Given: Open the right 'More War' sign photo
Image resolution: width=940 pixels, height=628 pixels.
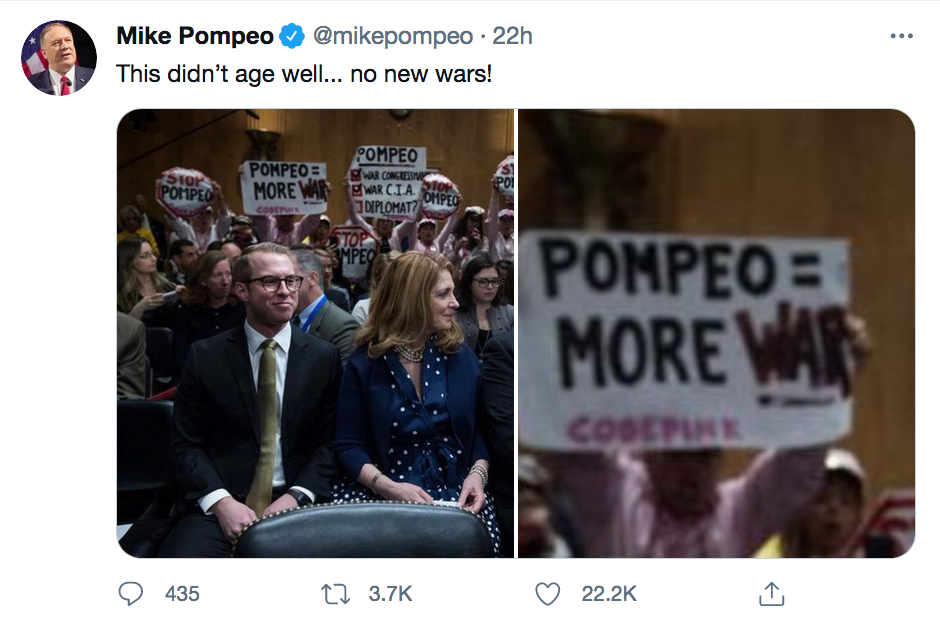Looking at the screenshot, I should (x=716, y=333).
